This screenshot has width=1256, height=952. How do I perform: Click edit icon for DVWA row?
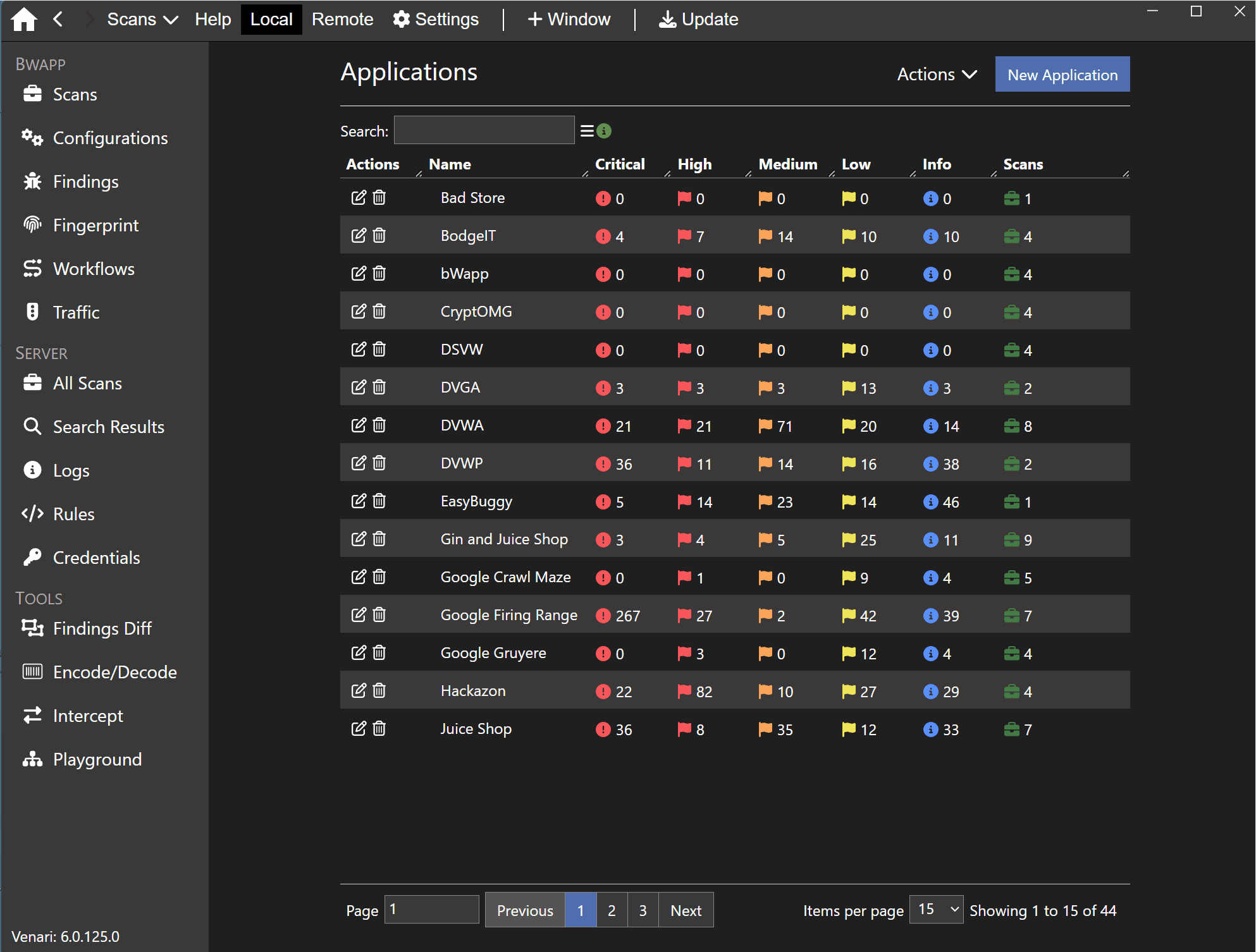click(359, 425)
